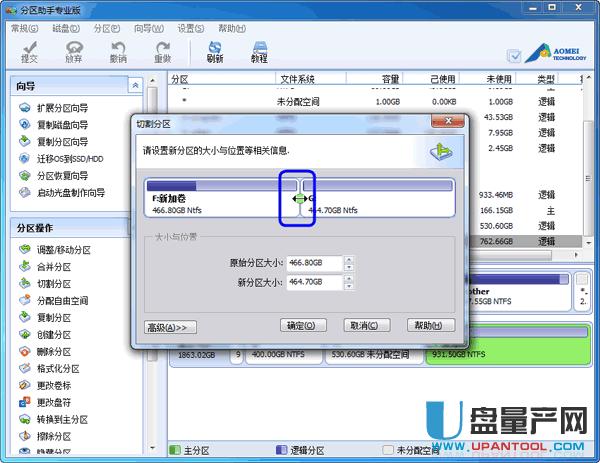Decrease 新分区大小 using the down spinner arrow

(x=348, y=287)
